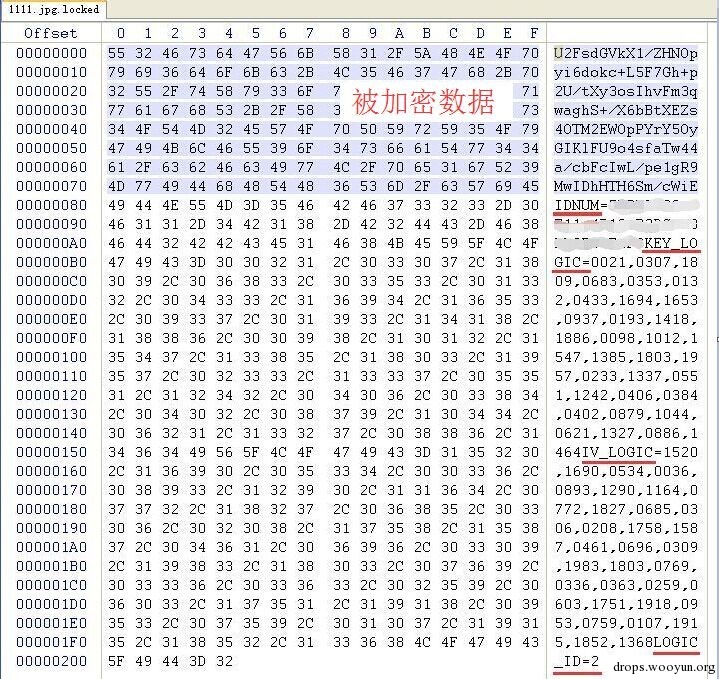Image resolution: width=719 pixels, height=679 pixels.
Task: Select ASCII text '4OTM2EWOpPYrY5Oy'
Action: [x=626, y=129]
